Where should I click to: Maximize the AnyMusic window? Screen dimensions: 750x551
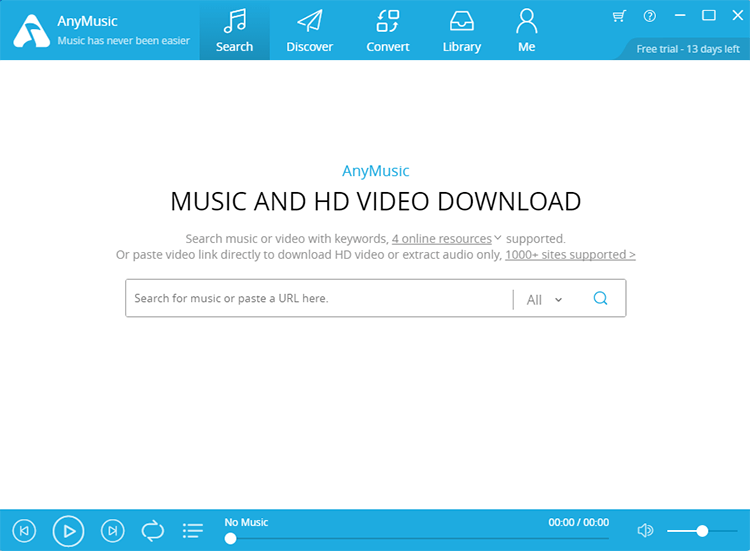click(x=708, y=16)
